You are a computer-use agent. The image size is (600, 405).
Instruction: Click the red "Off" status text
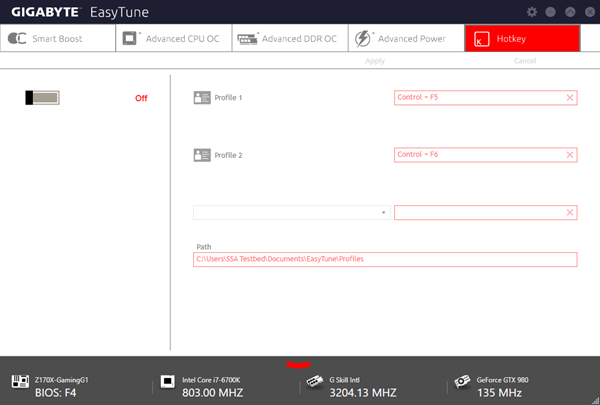(141, 98)
